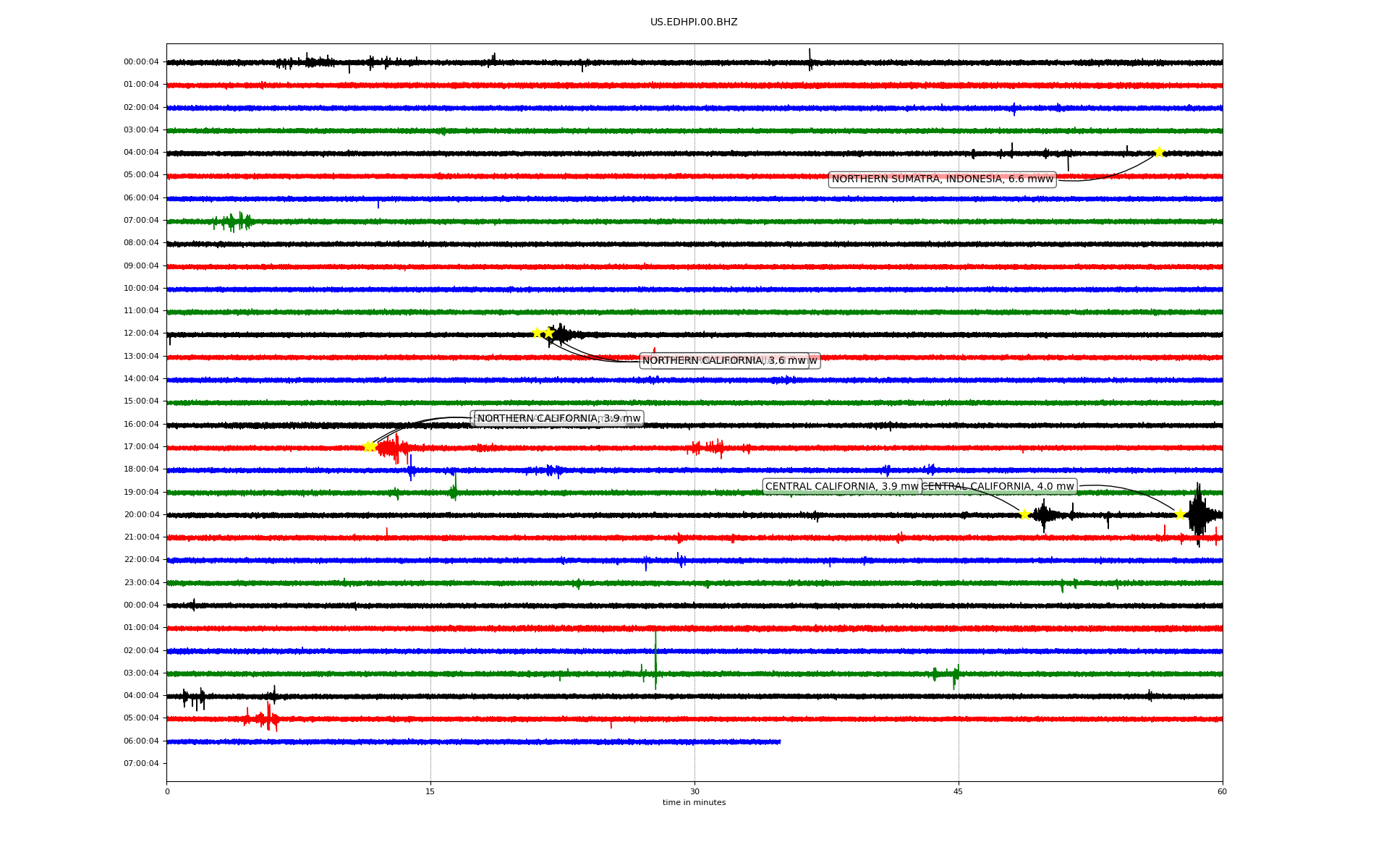Screen dimensions: 1389x868
Task: Click the 'time in minutes' axis label
Action: coord(693,803)
